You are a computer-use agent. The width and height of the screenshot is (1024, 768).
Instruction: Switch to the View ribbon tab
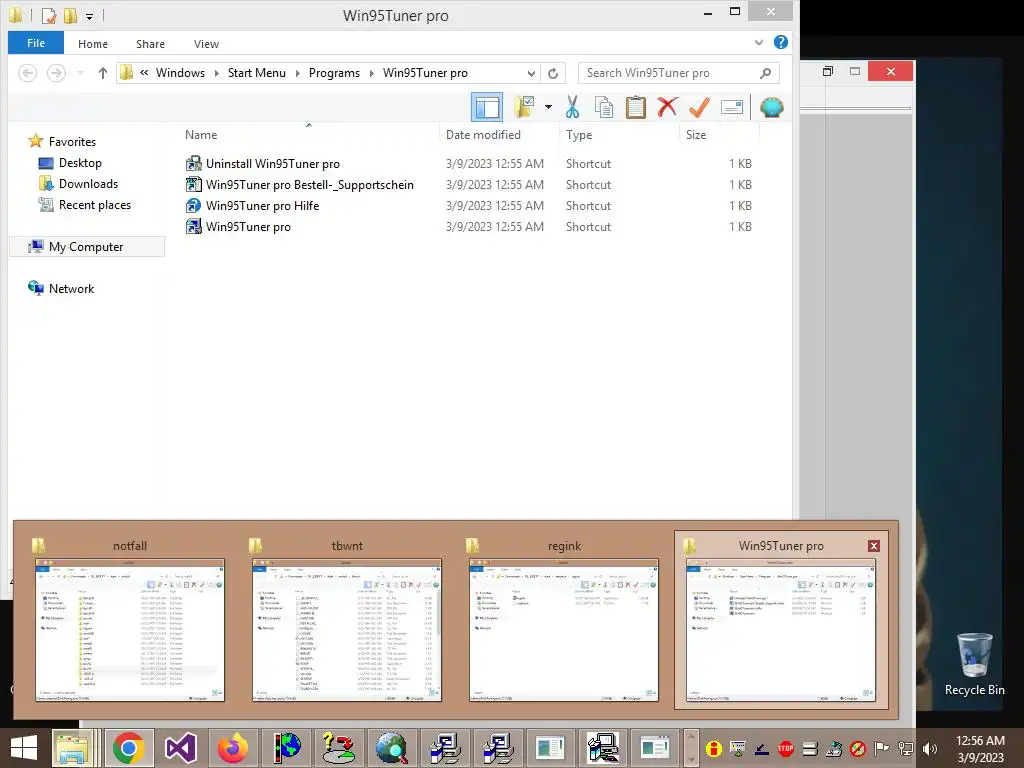coord(206,44)
